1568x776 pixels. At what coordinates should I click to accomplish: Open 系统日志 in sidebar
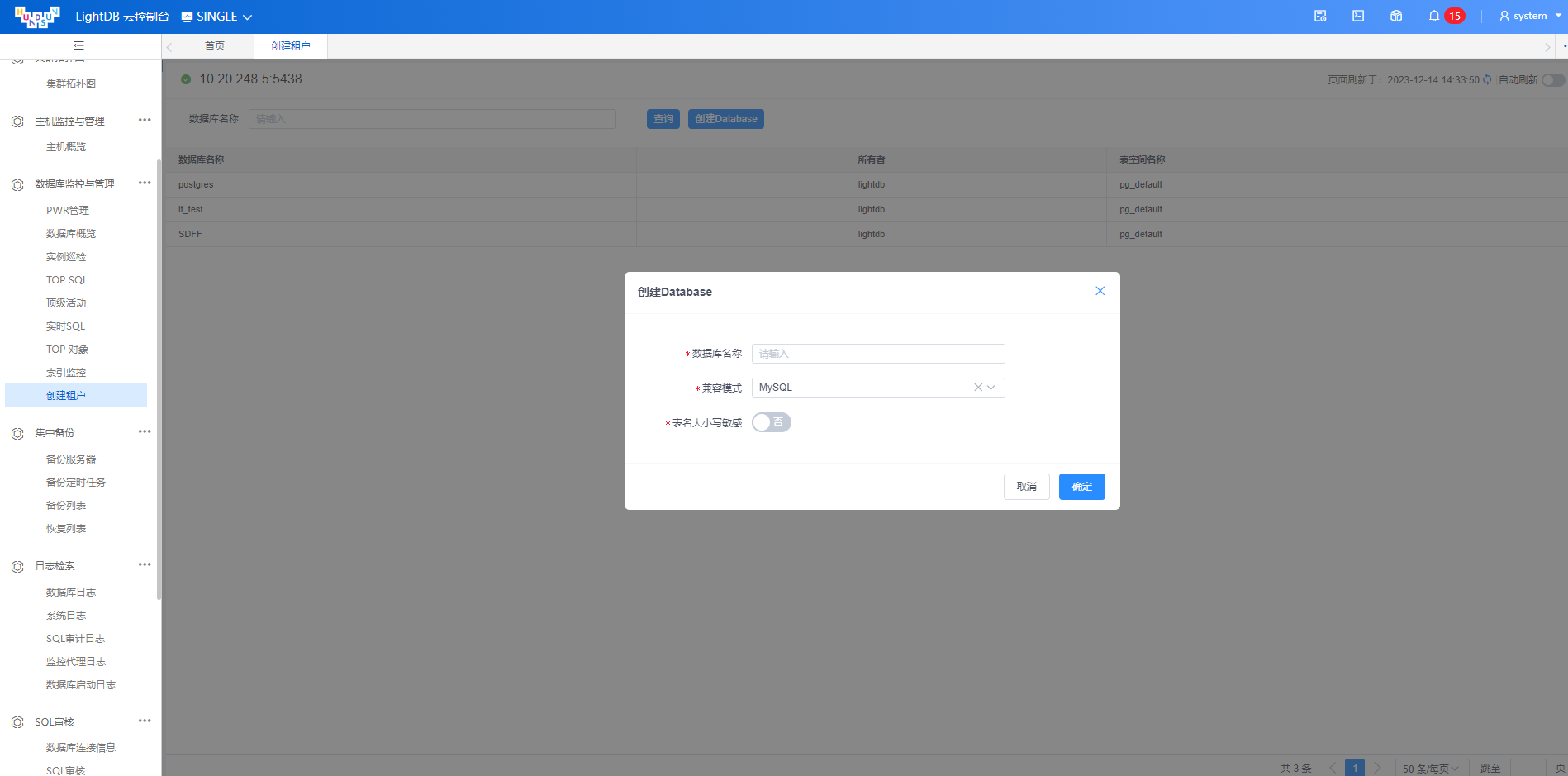point(66,616)
